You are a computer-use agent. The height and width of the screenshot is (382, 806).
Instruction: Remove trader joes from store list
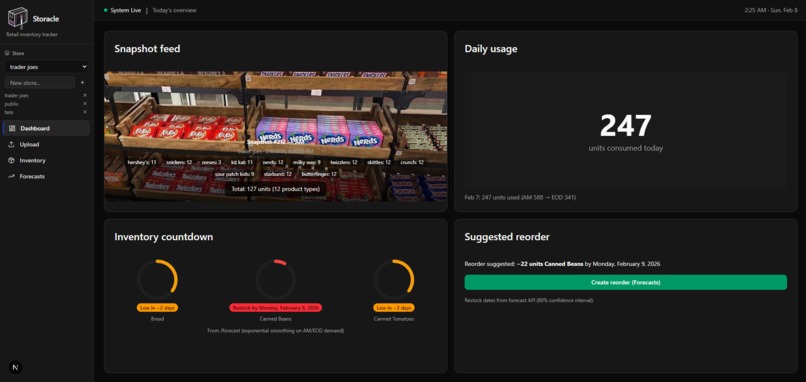[x=85, y=96]
